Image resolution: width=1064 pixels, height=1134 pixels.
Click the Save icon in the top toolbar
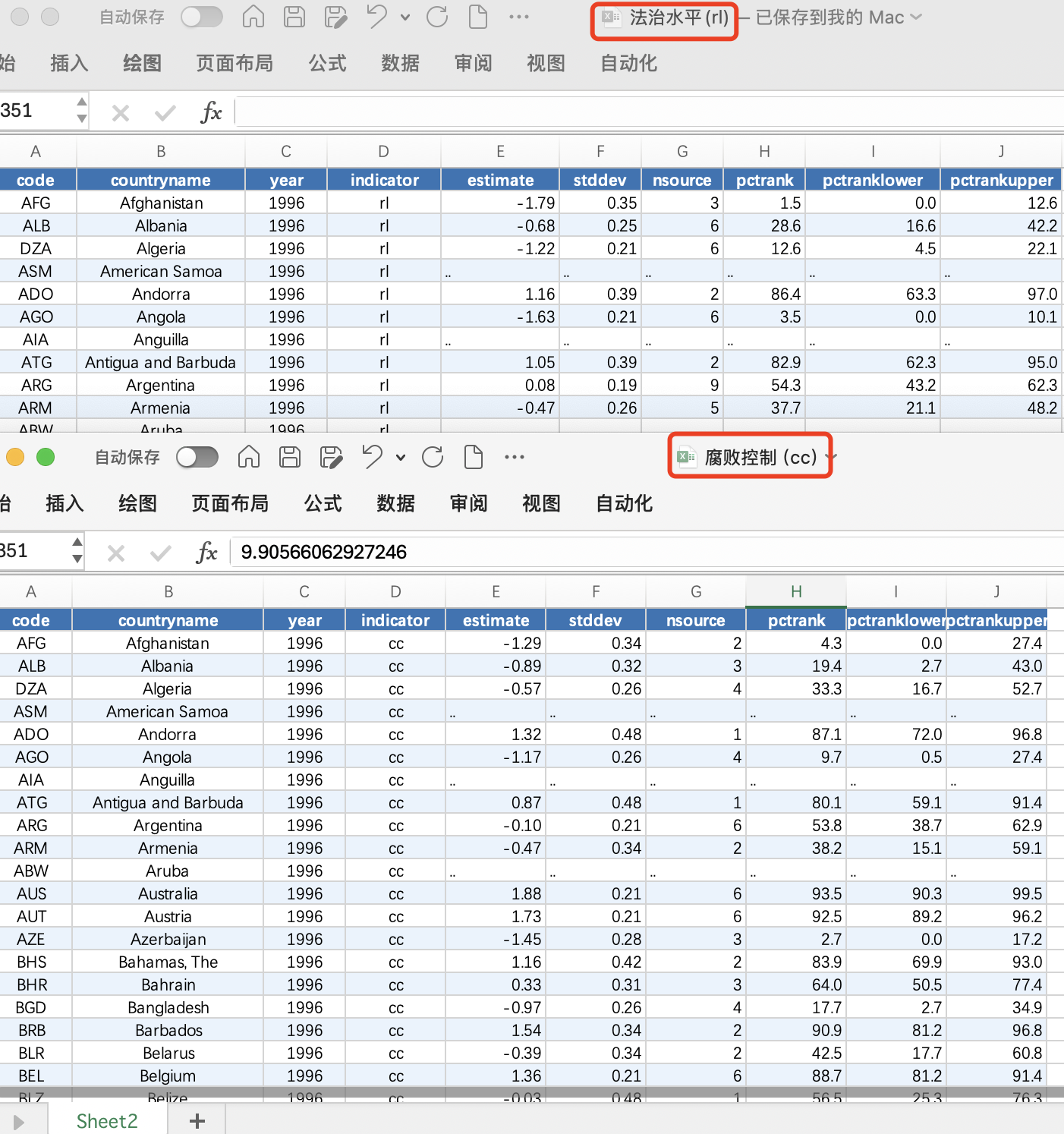pos(294,17)
